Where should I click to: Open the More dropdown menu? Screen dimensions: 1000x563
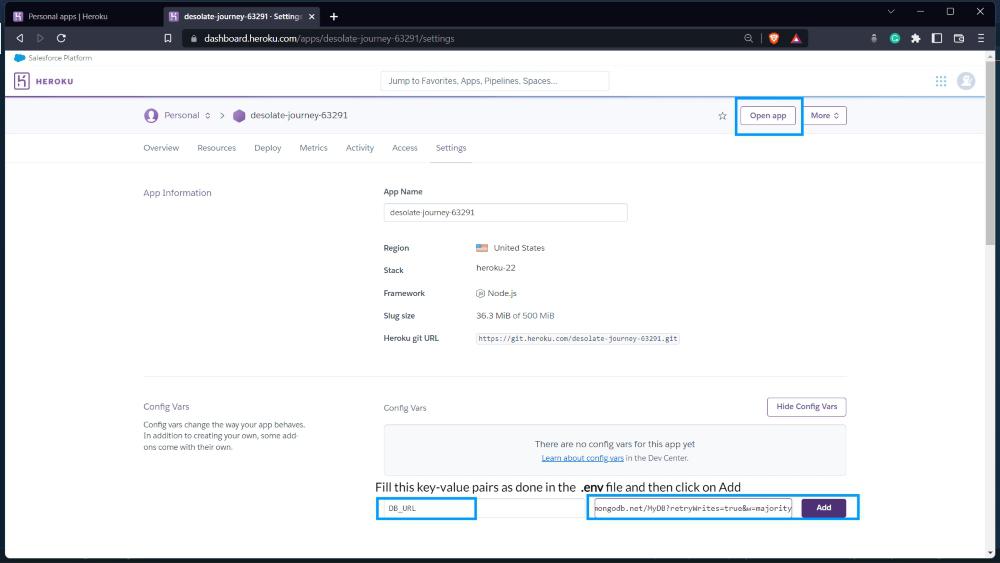pos(825,115)
